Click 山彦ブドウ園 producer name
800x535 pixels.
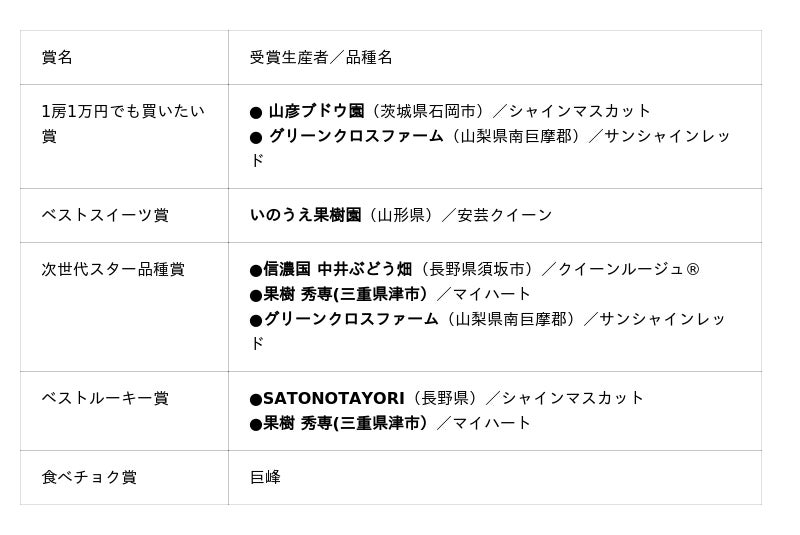click(316, 111)
